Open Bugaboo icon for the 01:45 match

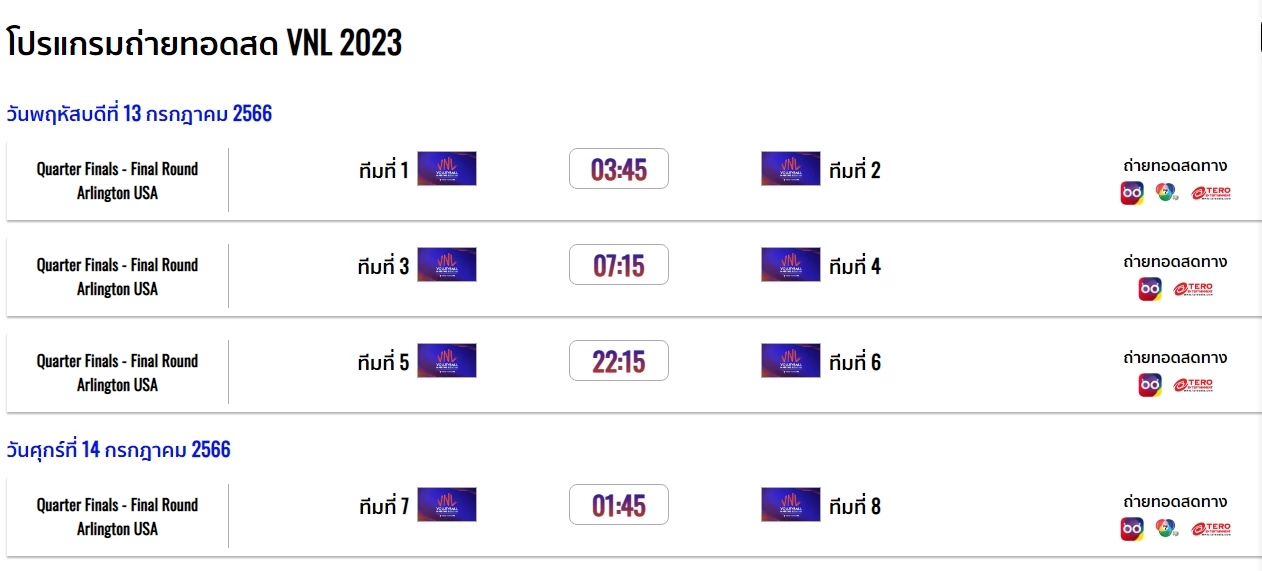tap(1132, 529)
